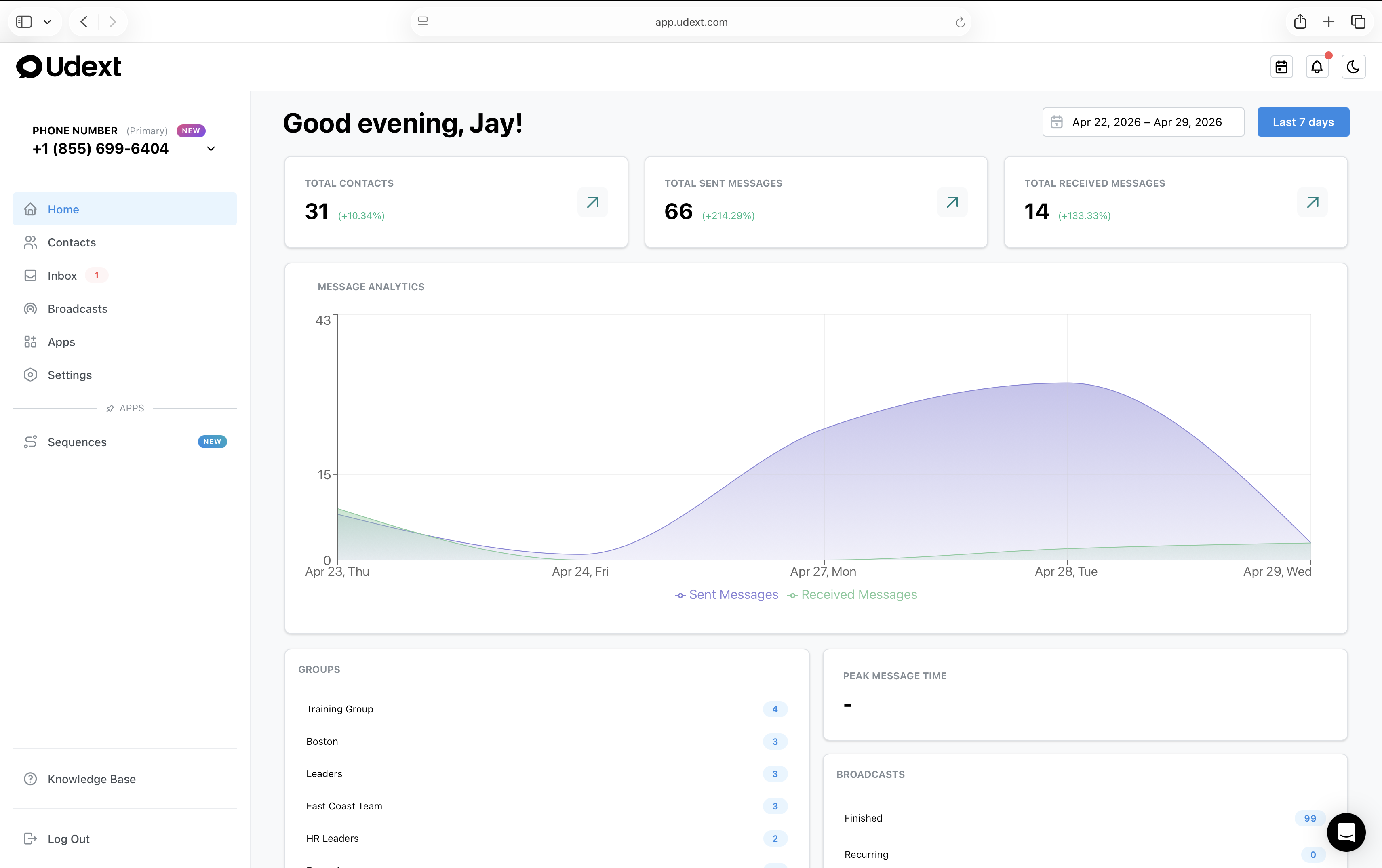Click the Inbox unread badge 1
Screen dimensions: 1382x868
(97, 276)
